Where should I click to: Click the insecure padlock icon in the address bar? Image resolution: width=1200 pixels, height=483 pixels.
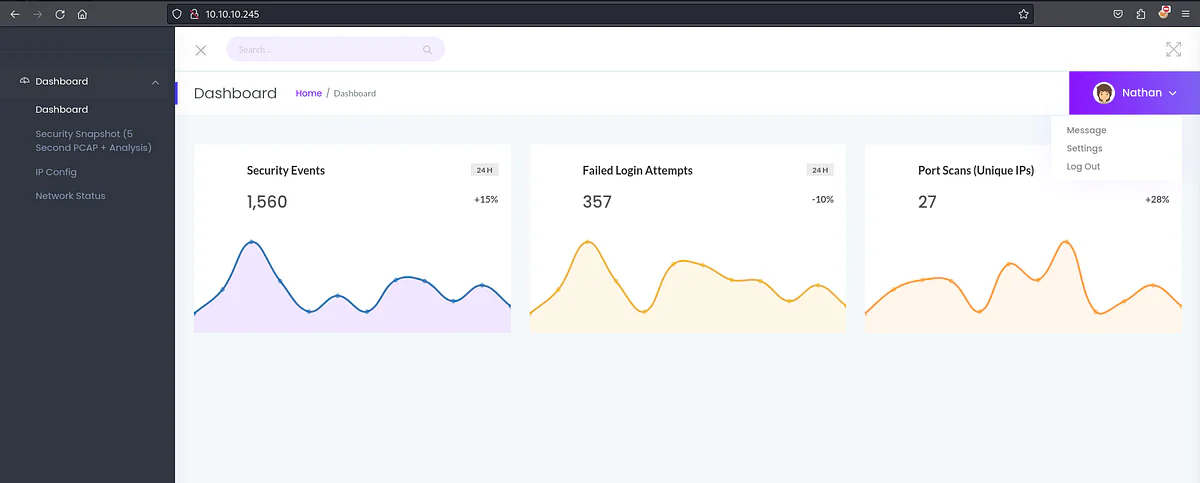(194, 14)
